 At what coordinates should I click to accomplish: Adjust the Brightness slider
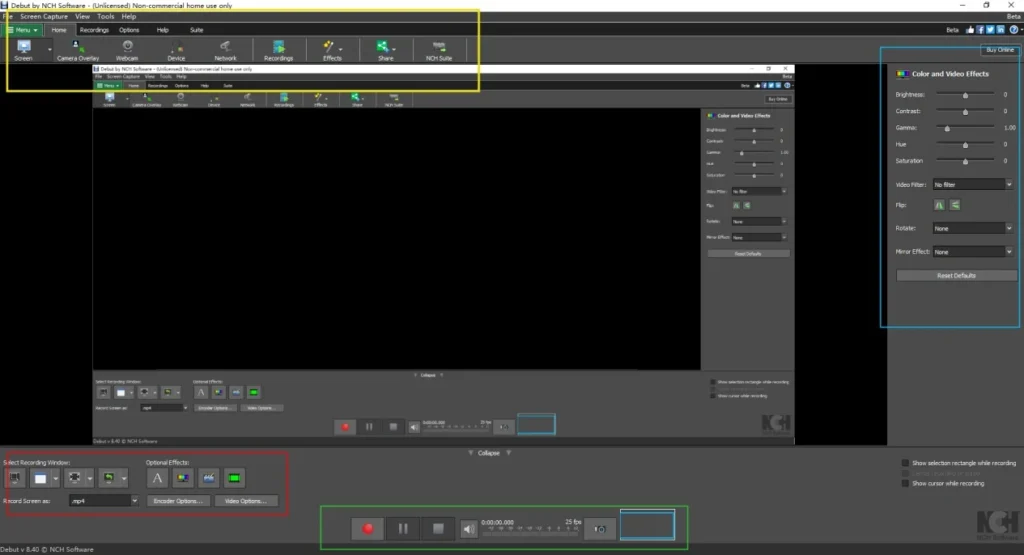(965, 95)
